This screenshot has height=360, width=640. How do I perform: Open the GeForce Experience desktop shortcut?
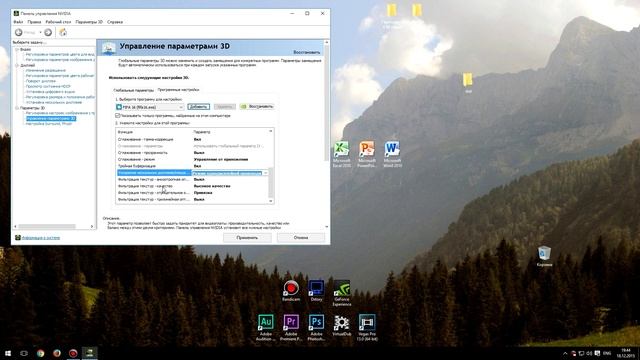342,293
